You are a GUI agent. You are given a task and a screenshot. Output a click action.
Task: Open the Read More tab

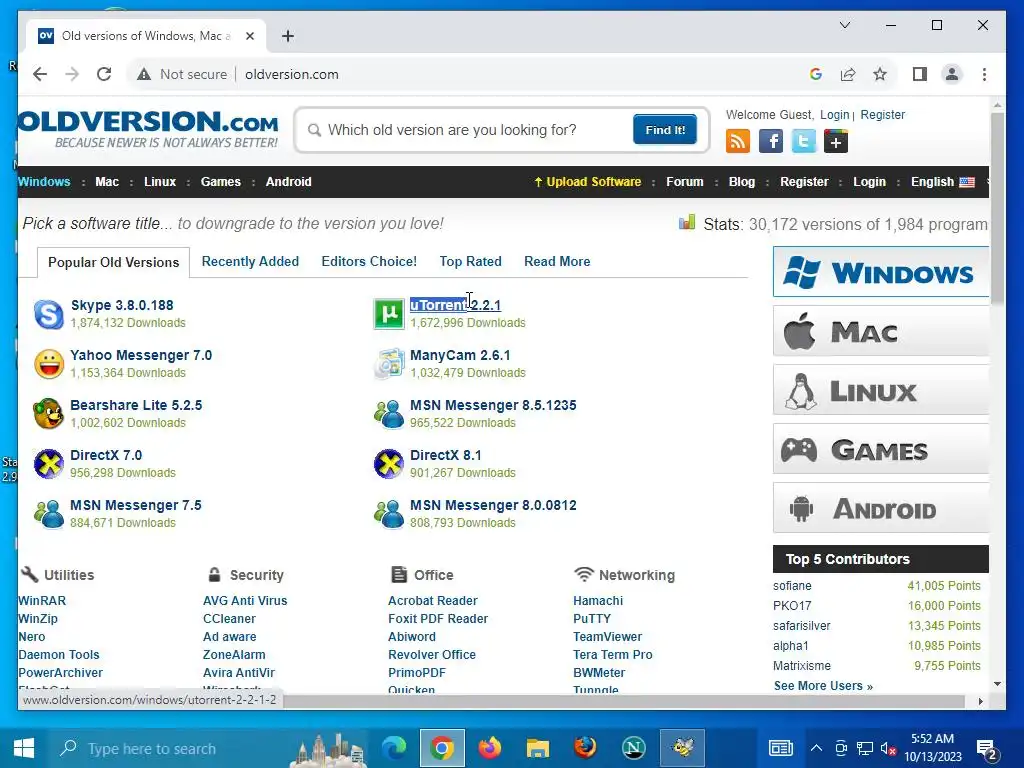point(557,261)
